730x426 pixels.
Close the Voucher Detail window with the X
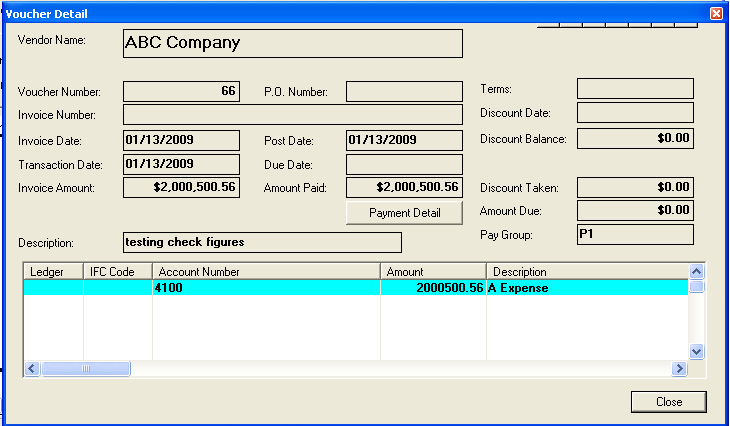coord(716,13)
